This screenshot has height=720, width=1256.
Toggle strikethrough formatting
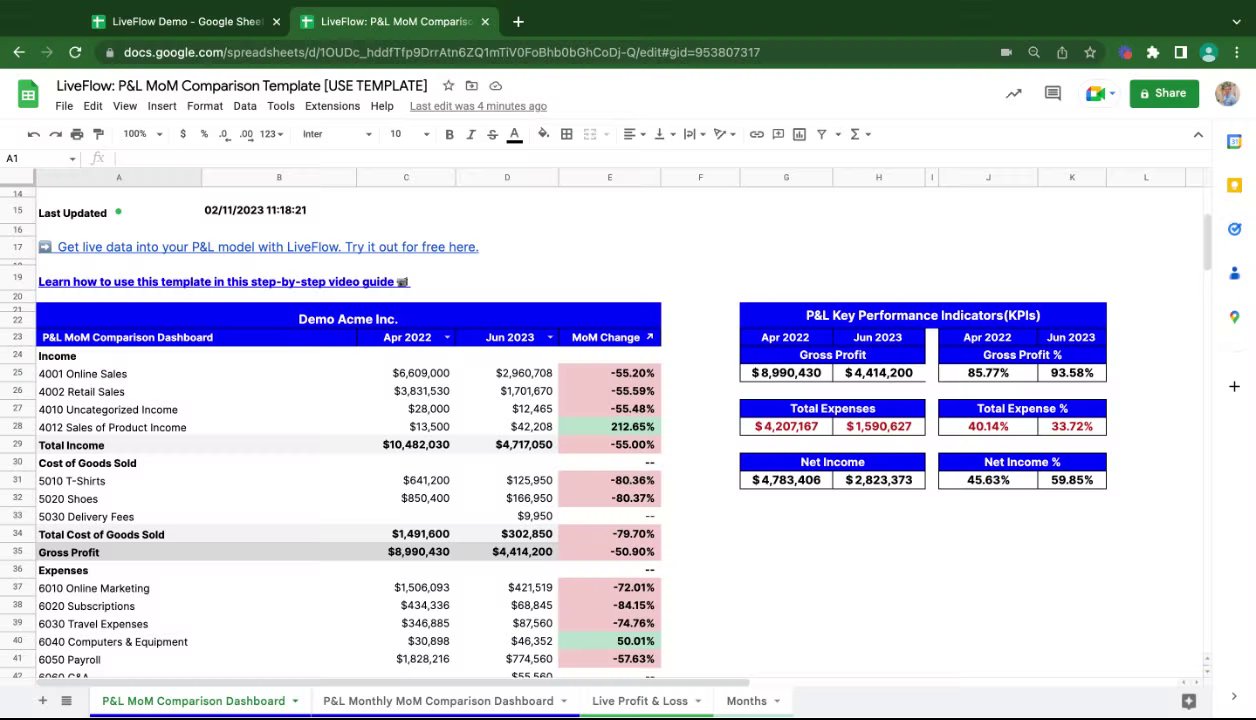[x=492, y=134]
